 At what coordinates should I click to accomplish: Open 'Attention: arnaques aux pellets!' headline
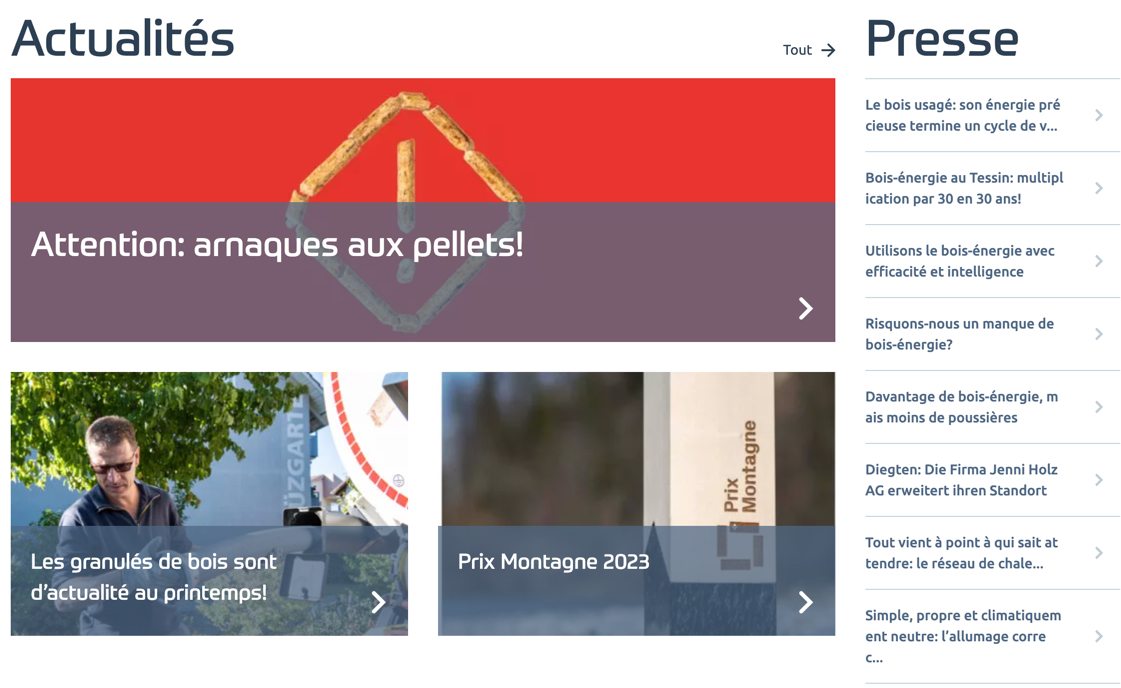coord(277,245)
